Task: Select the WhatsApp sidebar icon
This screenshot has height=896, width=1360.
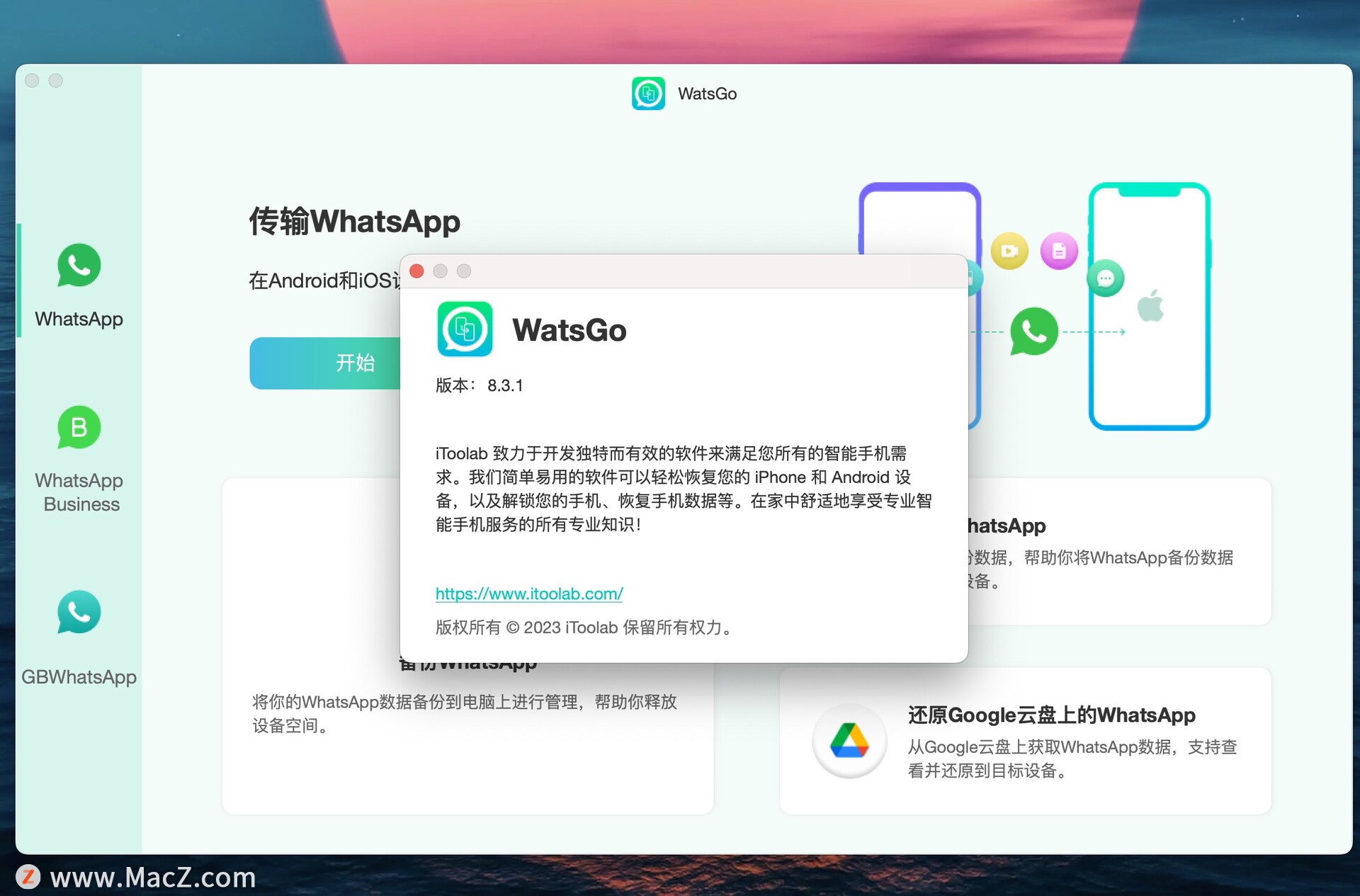Action: 79,266
